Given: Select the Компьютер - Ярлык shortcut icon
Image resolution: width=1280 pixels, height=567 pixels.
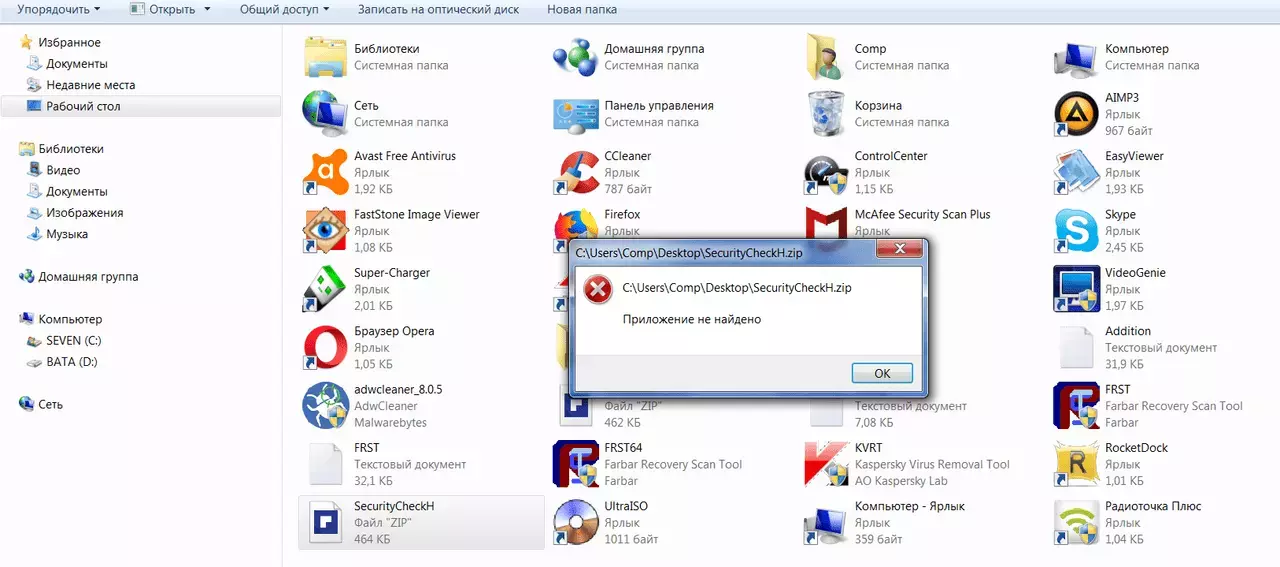Looking at the screenshot, I should point(826,522).
